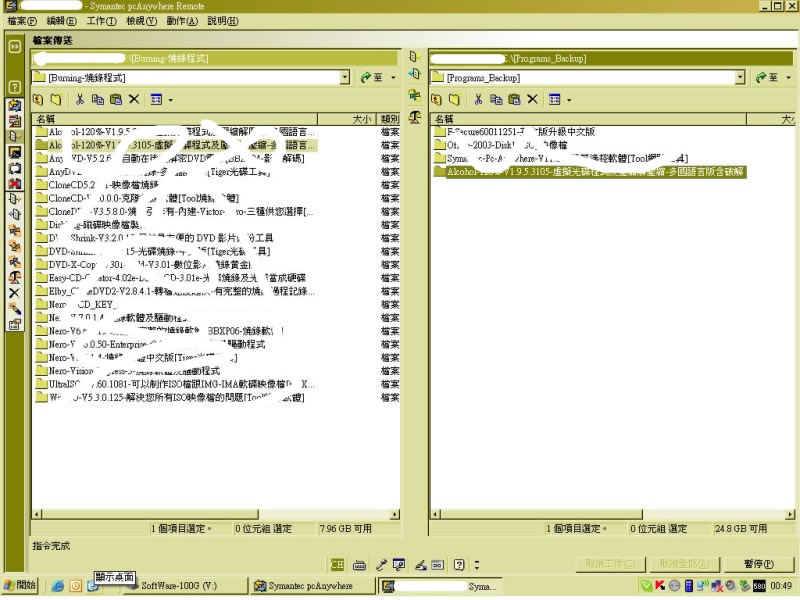800x600 pixels.
Task: Open the 檔案(F) menu
Action: 22,21
